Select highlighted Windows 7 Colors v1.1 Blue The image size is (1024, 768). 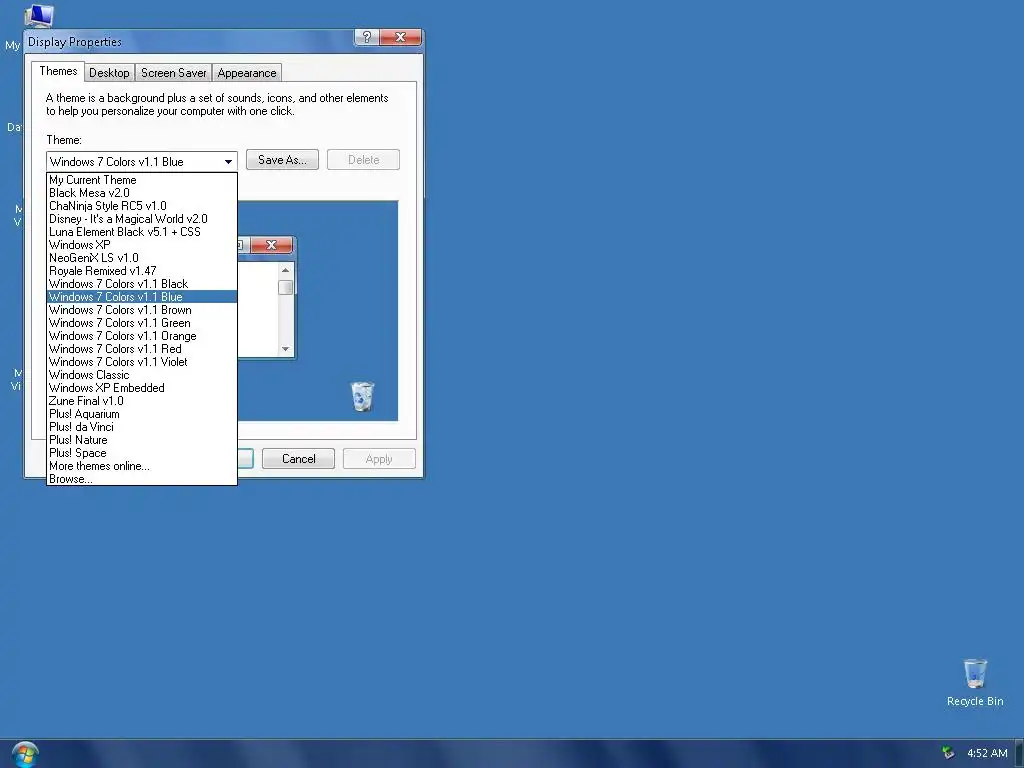pos(142,296)
